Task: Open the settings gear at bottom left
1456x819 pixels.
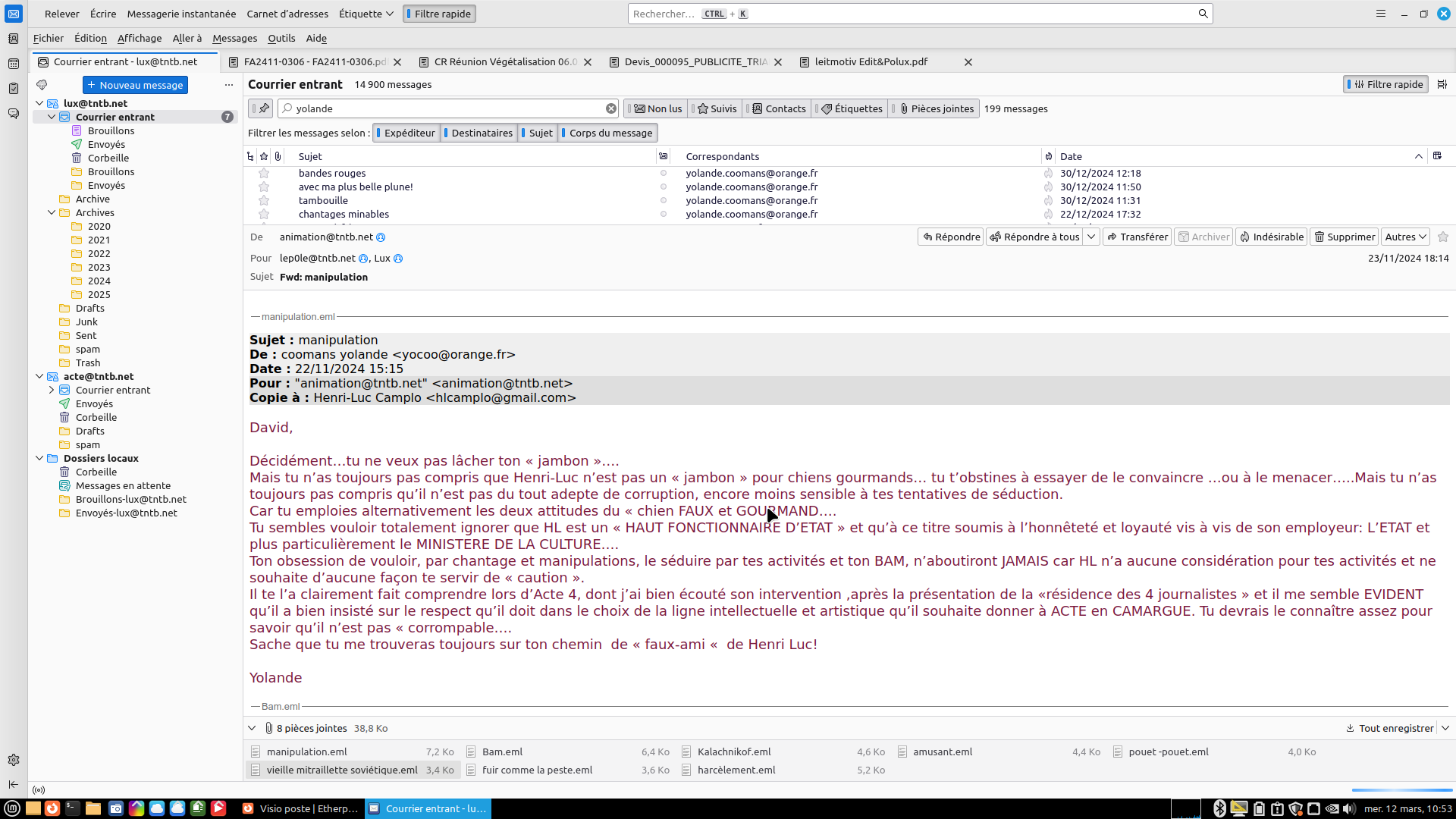Action: pyautogui.click(x=14, y=760)
